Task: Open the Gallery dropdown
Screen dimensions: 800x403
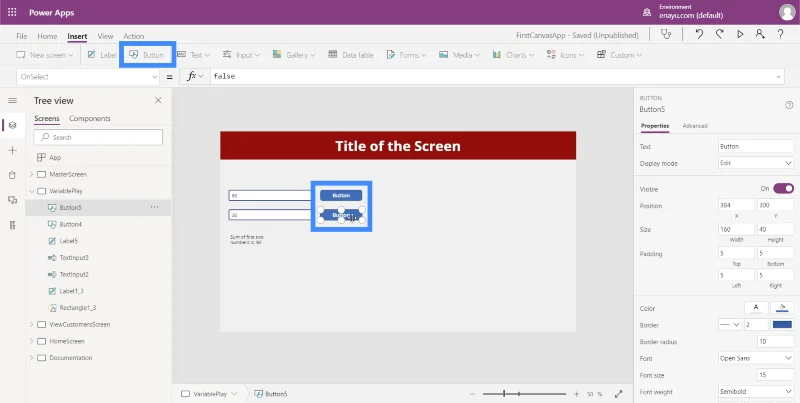Action: coord(294,55)
